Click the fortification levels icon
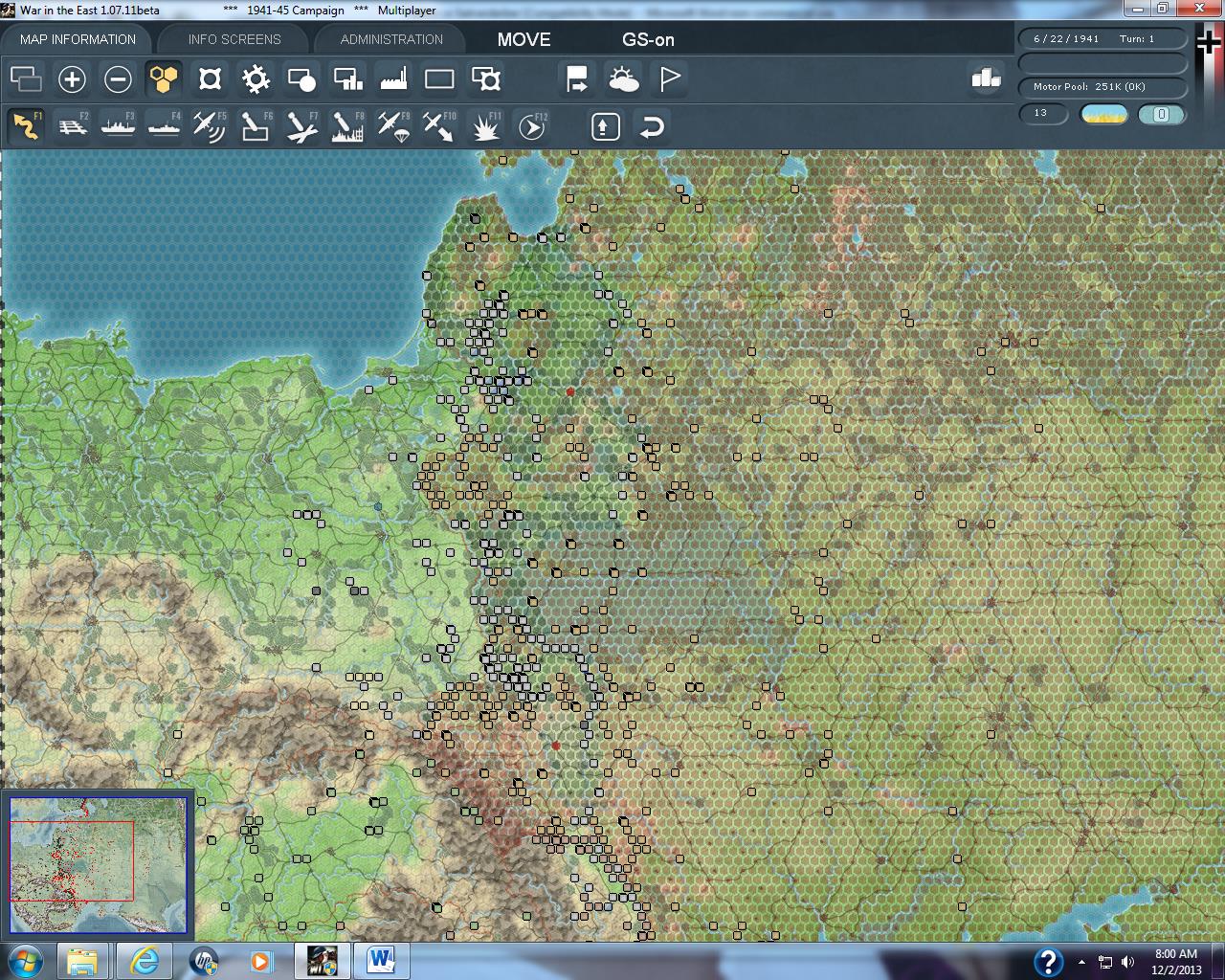This screenshot has height=980, width=1225. tap(210, 78)
